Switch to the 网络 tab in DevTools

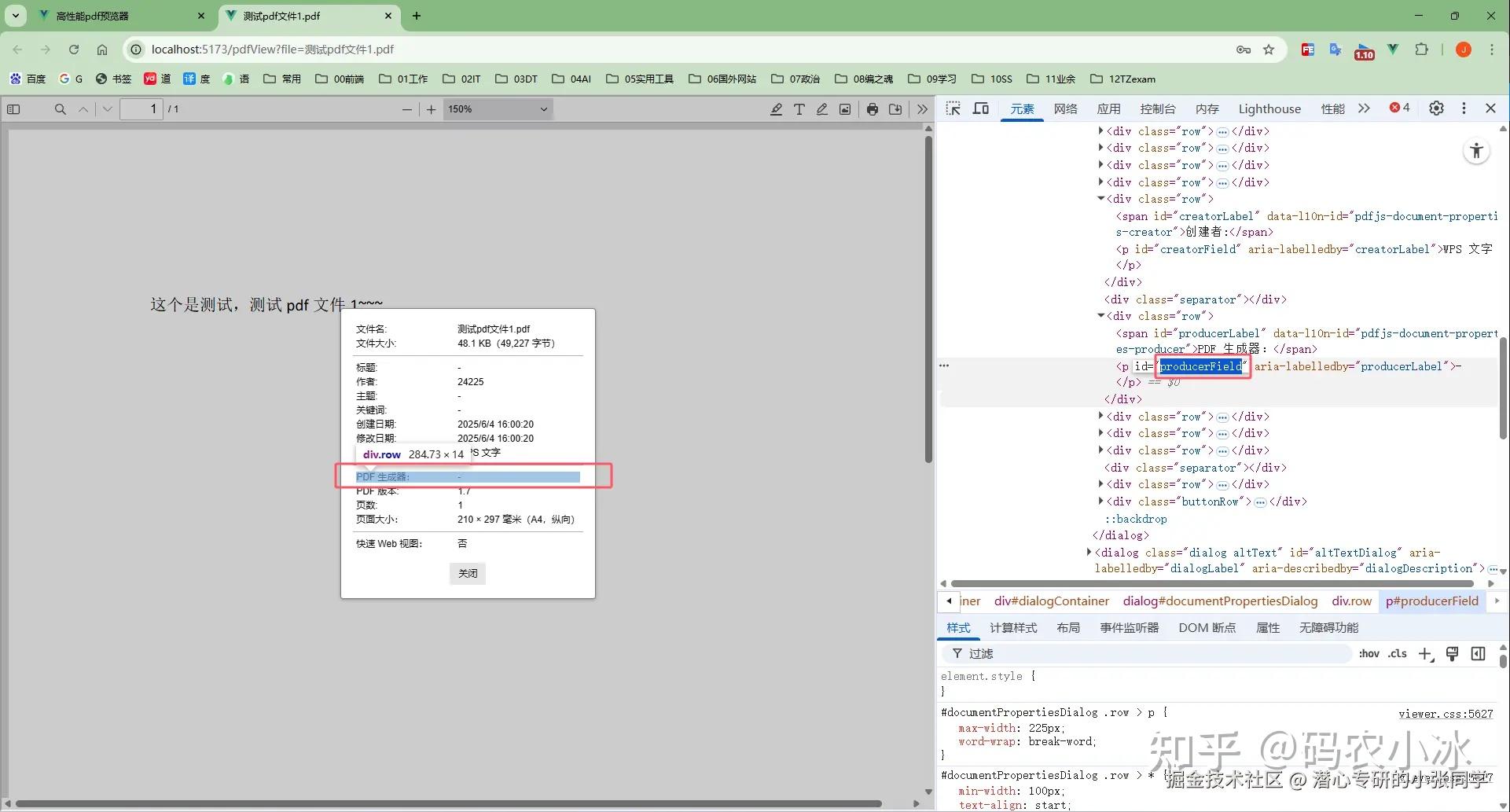point(1066,109)
